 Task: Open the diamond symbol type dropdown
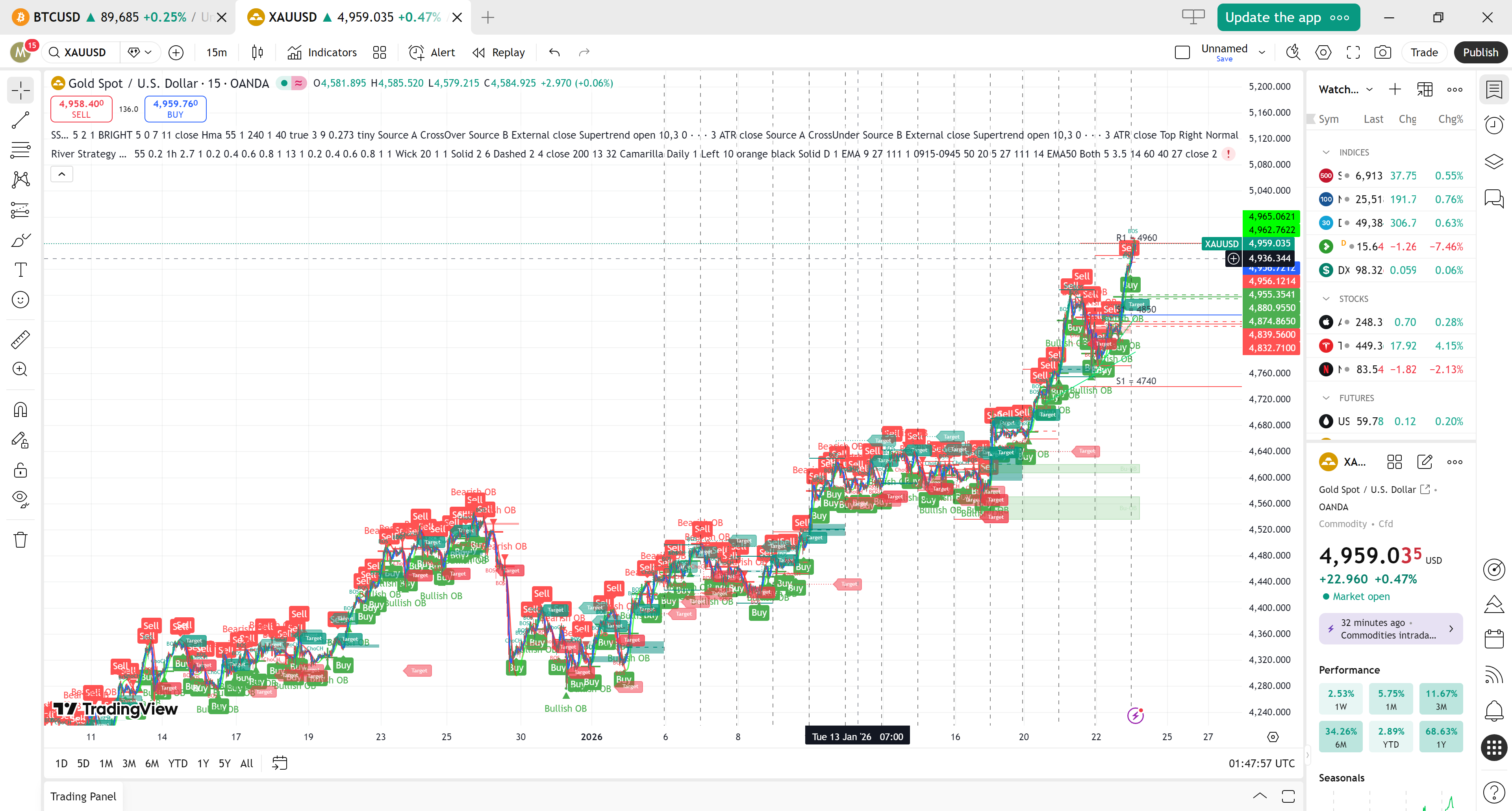pyautogui.click(x=140, y=52)
